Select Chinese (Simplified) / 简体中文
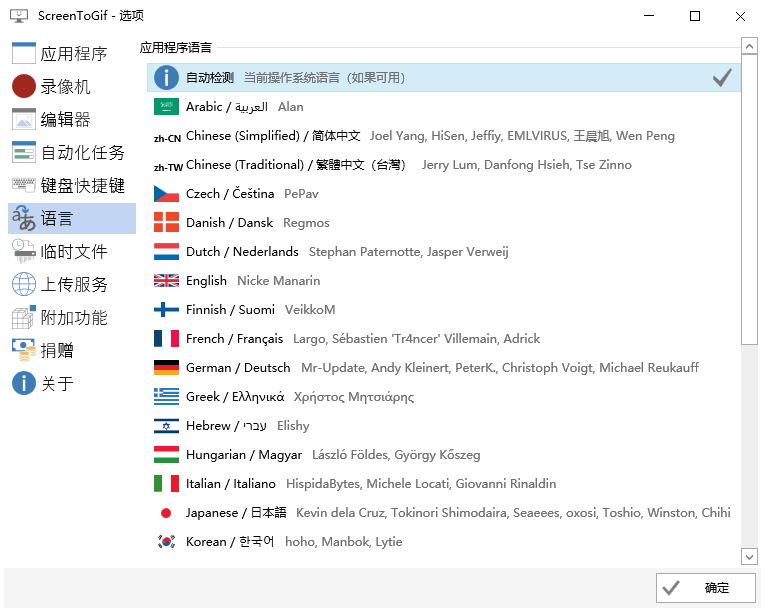Screen dimensions: 765x610 tap(443, 136)
